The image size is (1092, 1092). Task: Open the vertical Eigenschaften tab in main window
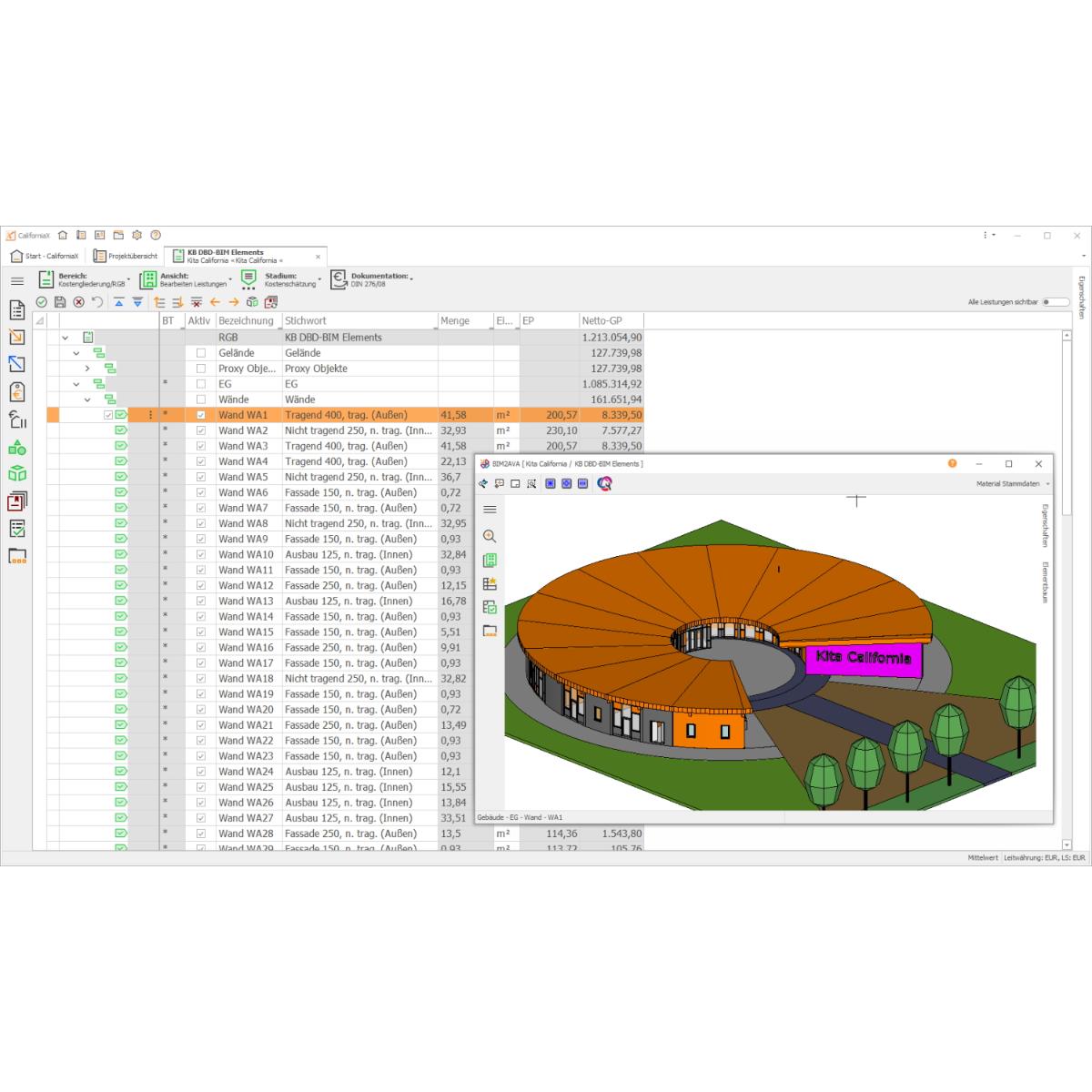pyautogui.click(x=1081, y=297)
